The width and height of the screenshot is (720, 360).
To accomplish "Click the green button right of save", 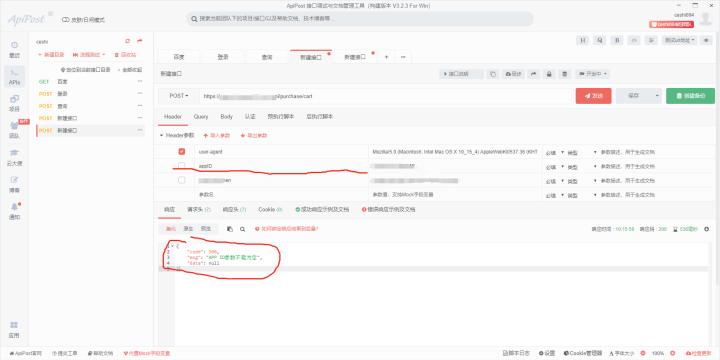I will tap(690, 96).
